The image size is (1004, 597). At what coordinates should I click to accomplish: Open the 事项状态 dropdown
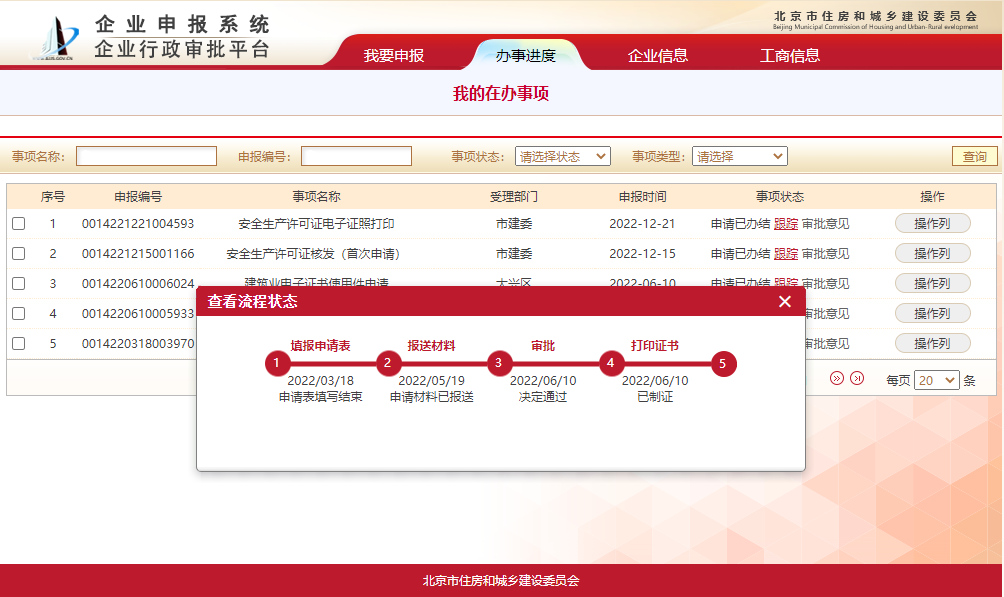pyautogui.click(x=562, y=156)
